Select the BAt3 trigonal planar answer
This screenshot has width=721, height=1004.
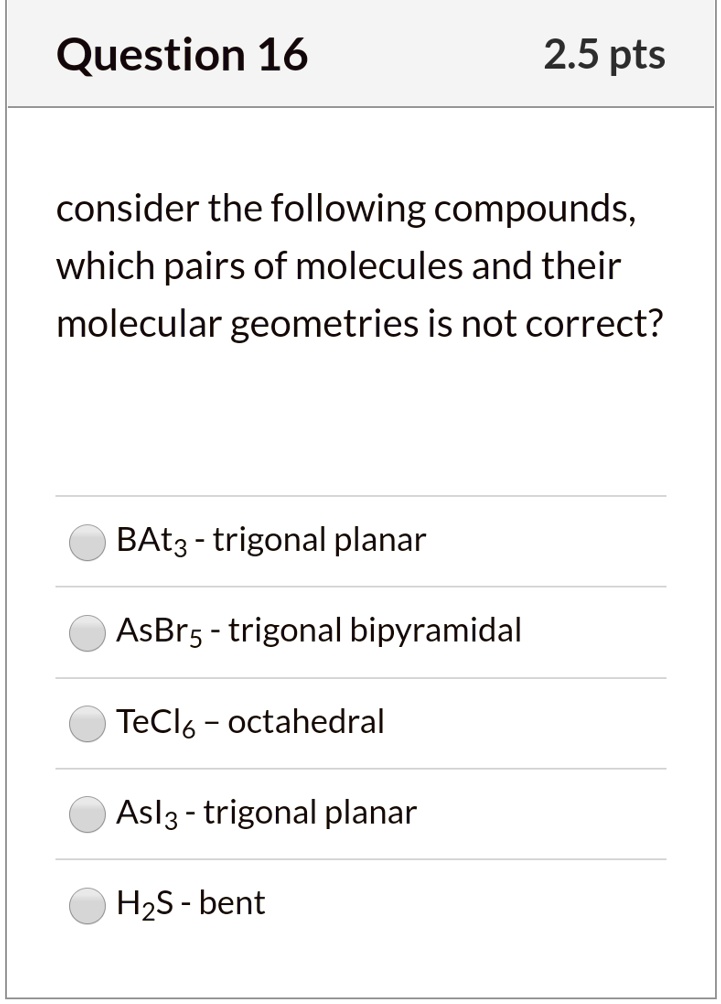pyautogui.click(x=86, y=540)
